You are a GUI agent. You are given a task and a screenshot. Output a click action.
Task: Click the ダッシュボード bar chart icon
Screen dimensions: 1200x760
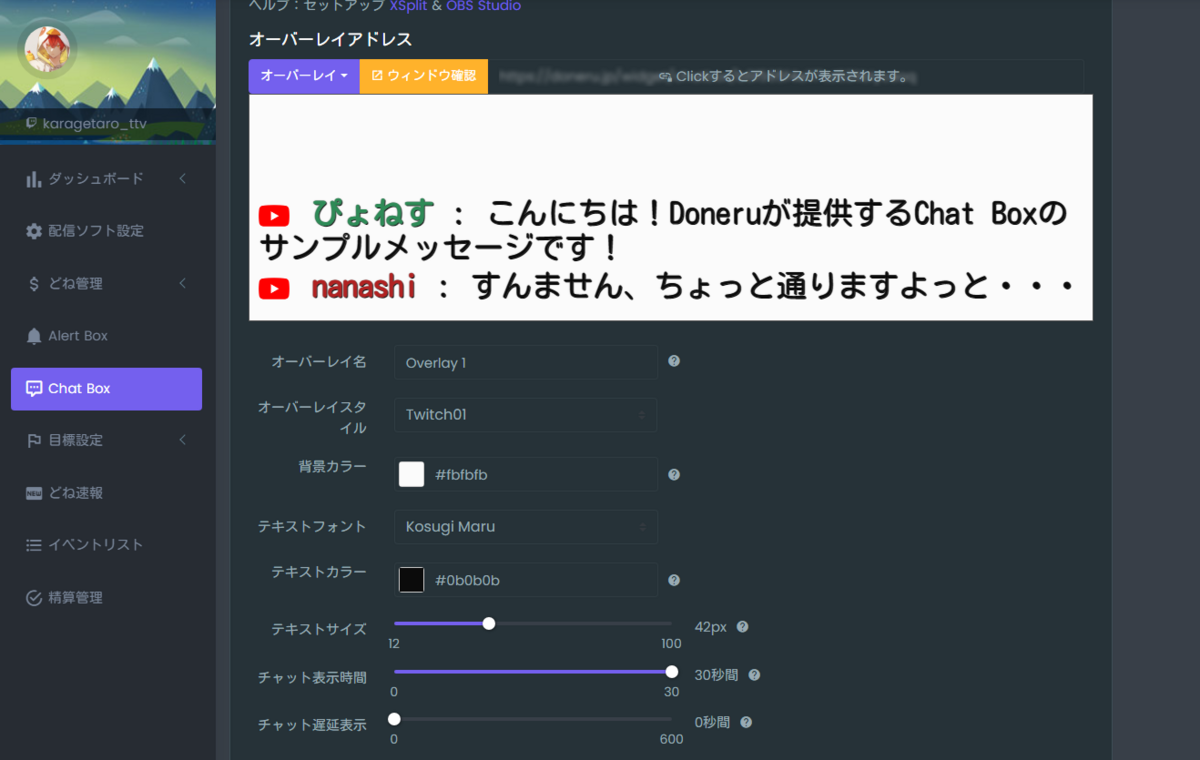(34, 179)
